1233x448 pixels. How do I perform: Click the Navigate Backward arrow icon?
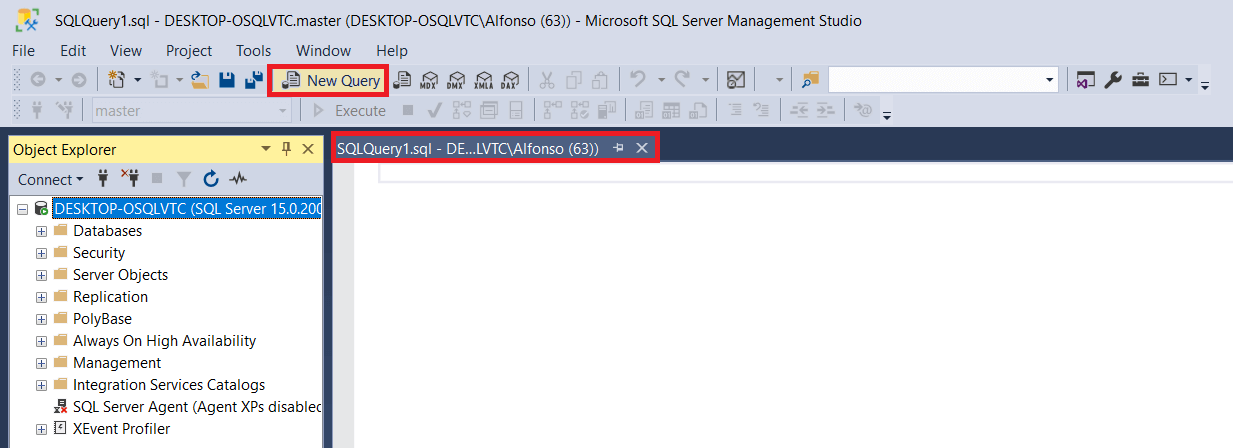(x=38, y=80)
